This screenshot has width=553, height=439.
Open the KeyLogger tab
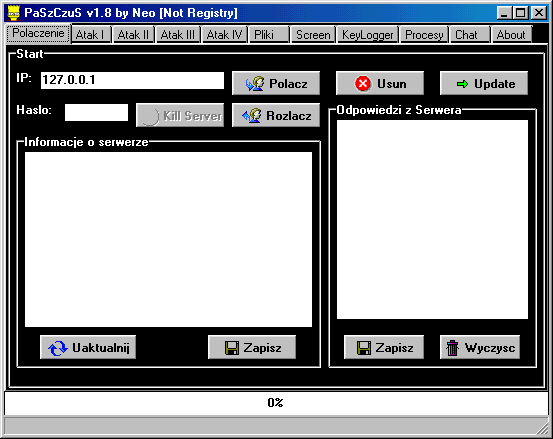(367, 35)
